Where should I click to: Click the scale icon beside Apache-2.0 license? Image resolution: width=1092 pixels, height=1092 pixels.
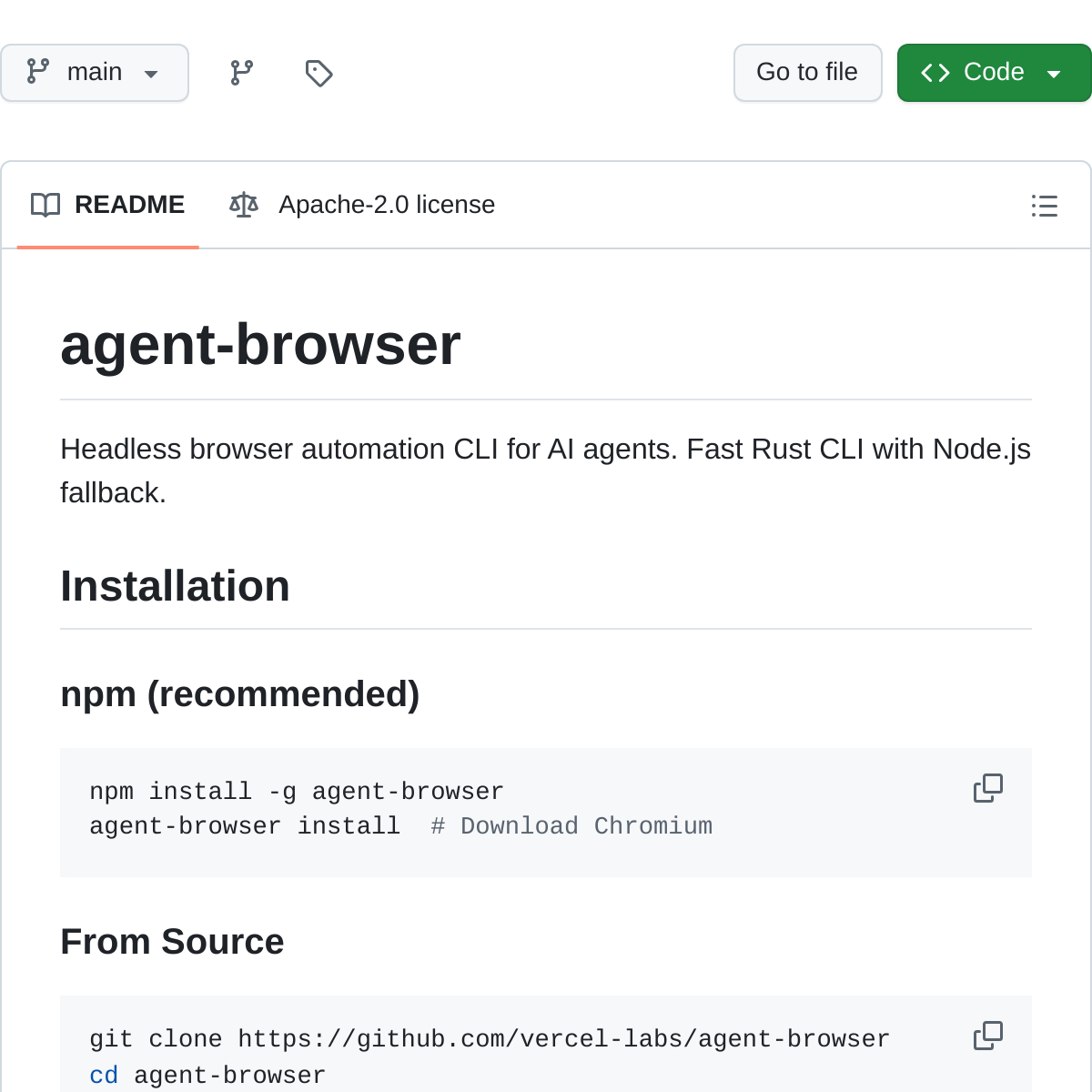244,205
